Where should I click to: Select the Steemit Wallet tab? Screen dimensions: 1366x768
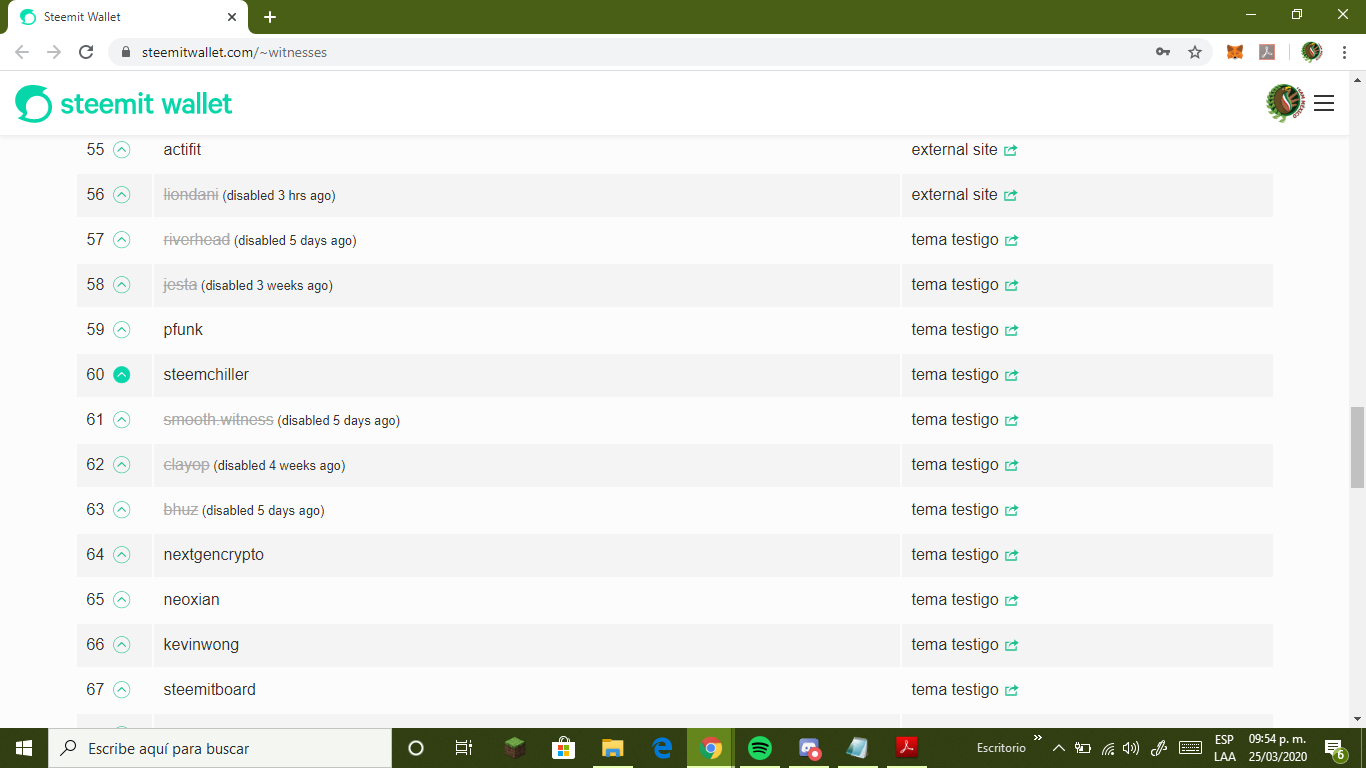click(x=127, y=17)
